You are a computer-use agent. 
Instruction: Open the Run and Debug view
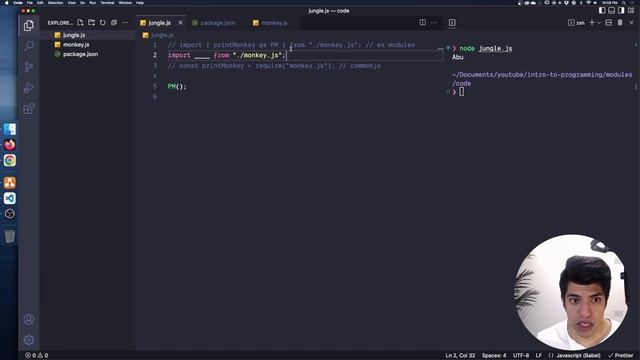point(29,87)
